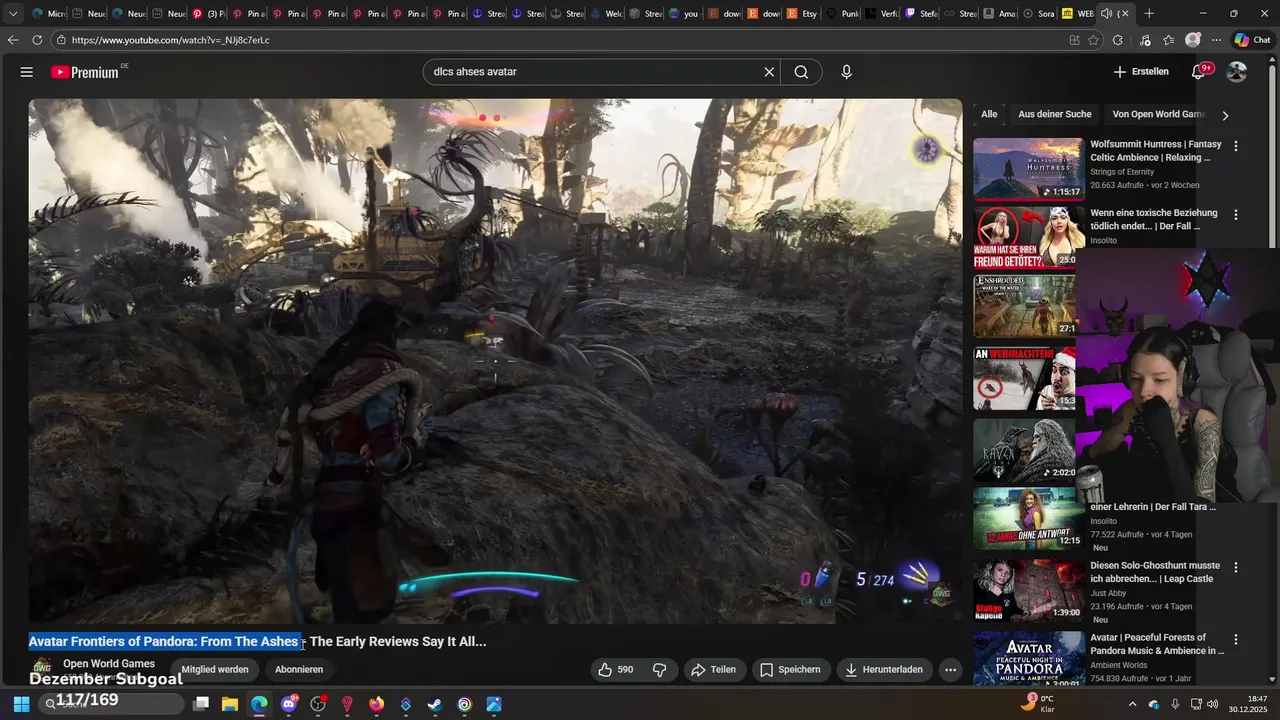Open taskbar clock showing 18:47

coord(1249,704)
